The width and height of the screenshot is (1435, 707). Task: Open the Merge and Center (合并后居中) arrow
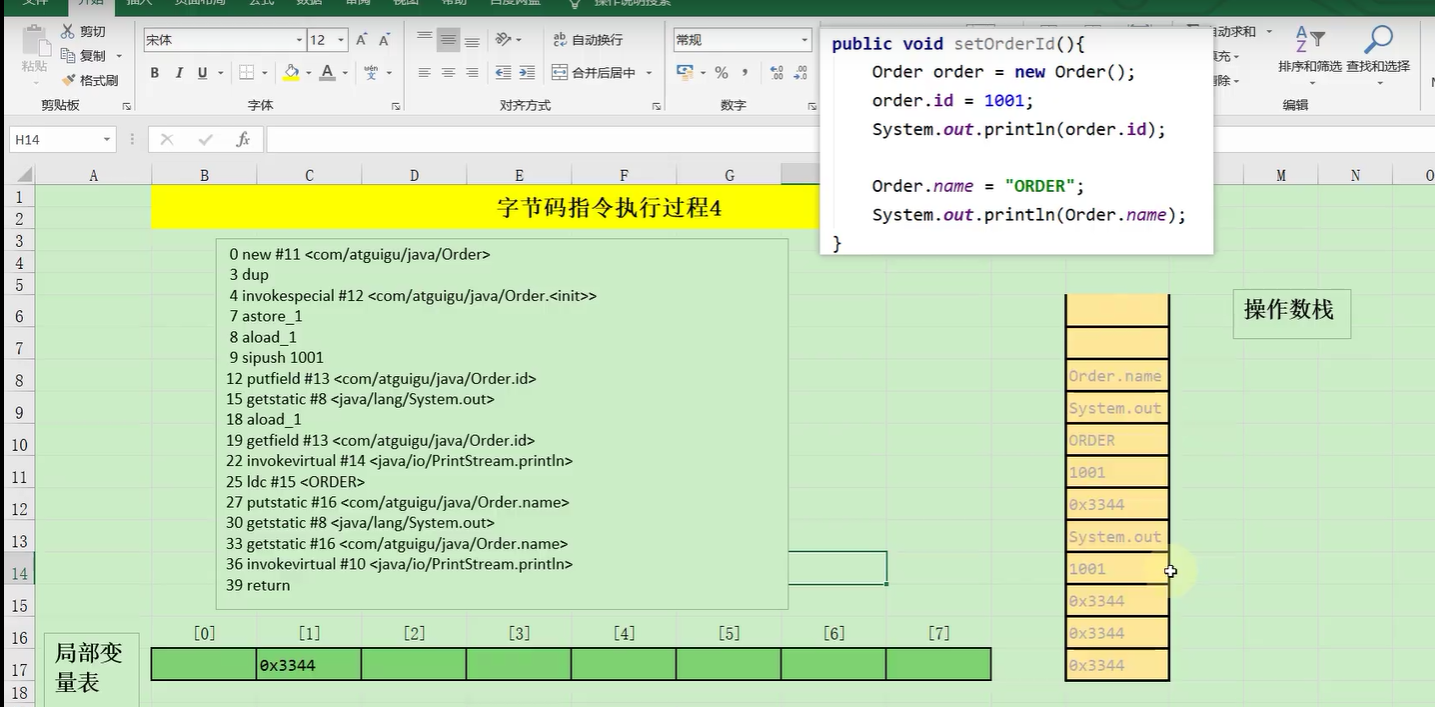coord(649,73)
